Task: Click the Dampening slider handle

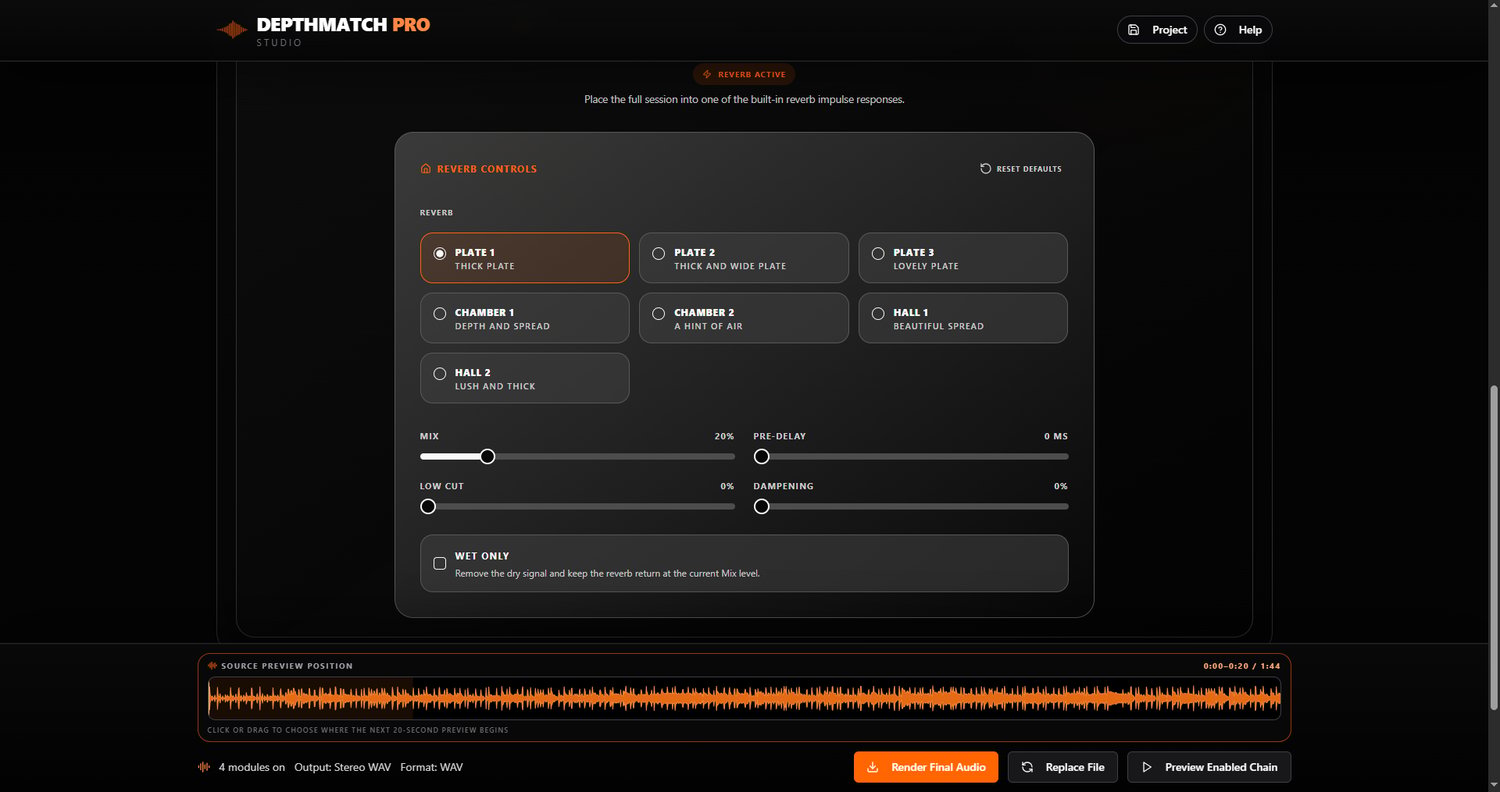Action: [x=761, y=506]
